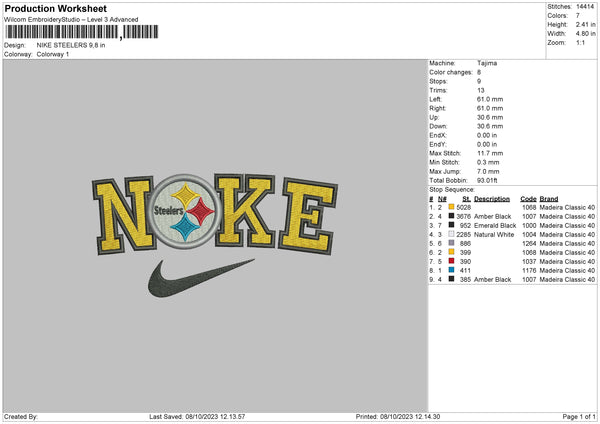This screenshot has width=600, height=424.
Task: Click the 'Stop Sequence:' heading
Action: point(452,190)
